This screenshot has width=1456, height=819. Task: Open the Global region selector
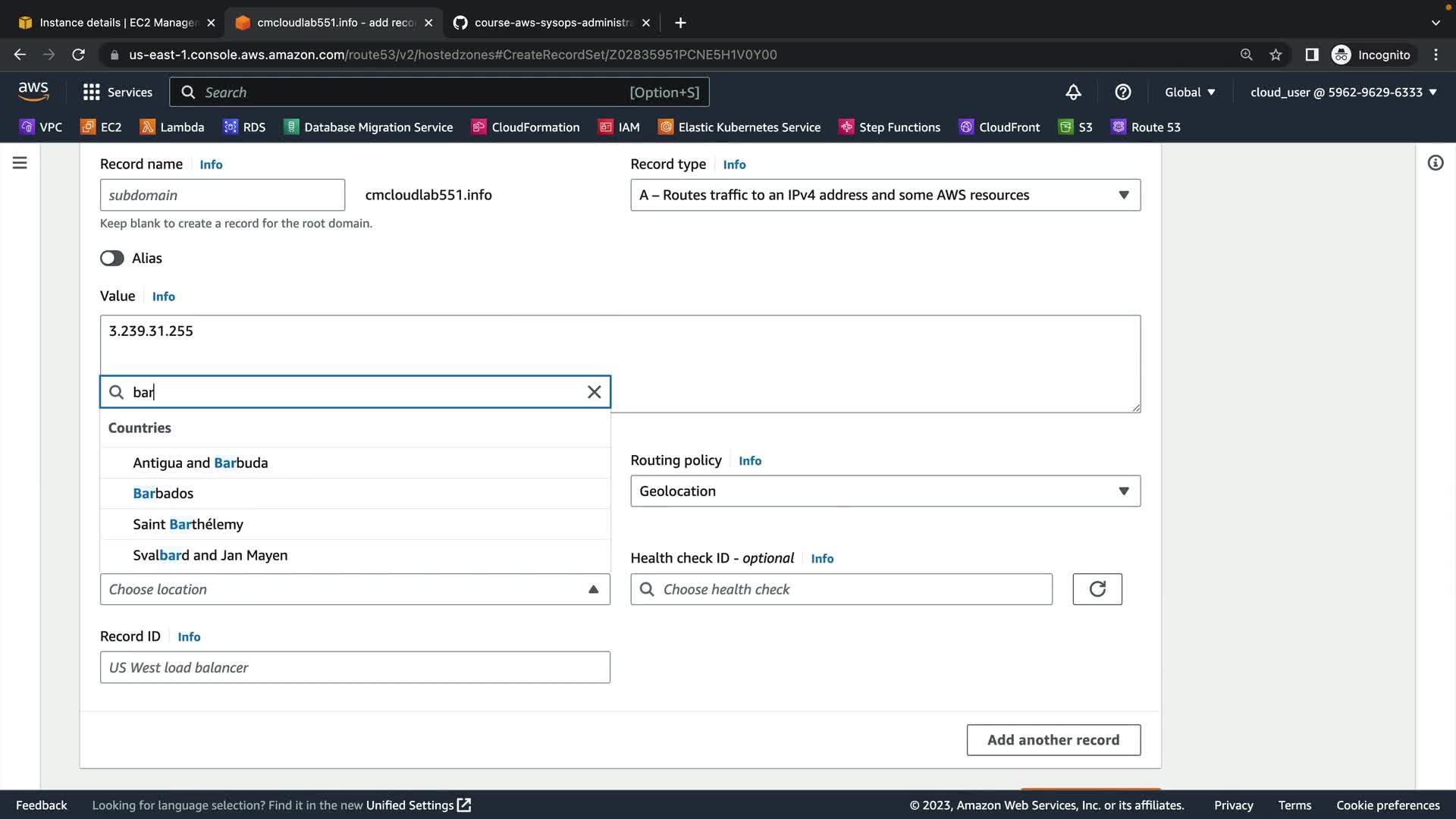(x=1189, y=93)
